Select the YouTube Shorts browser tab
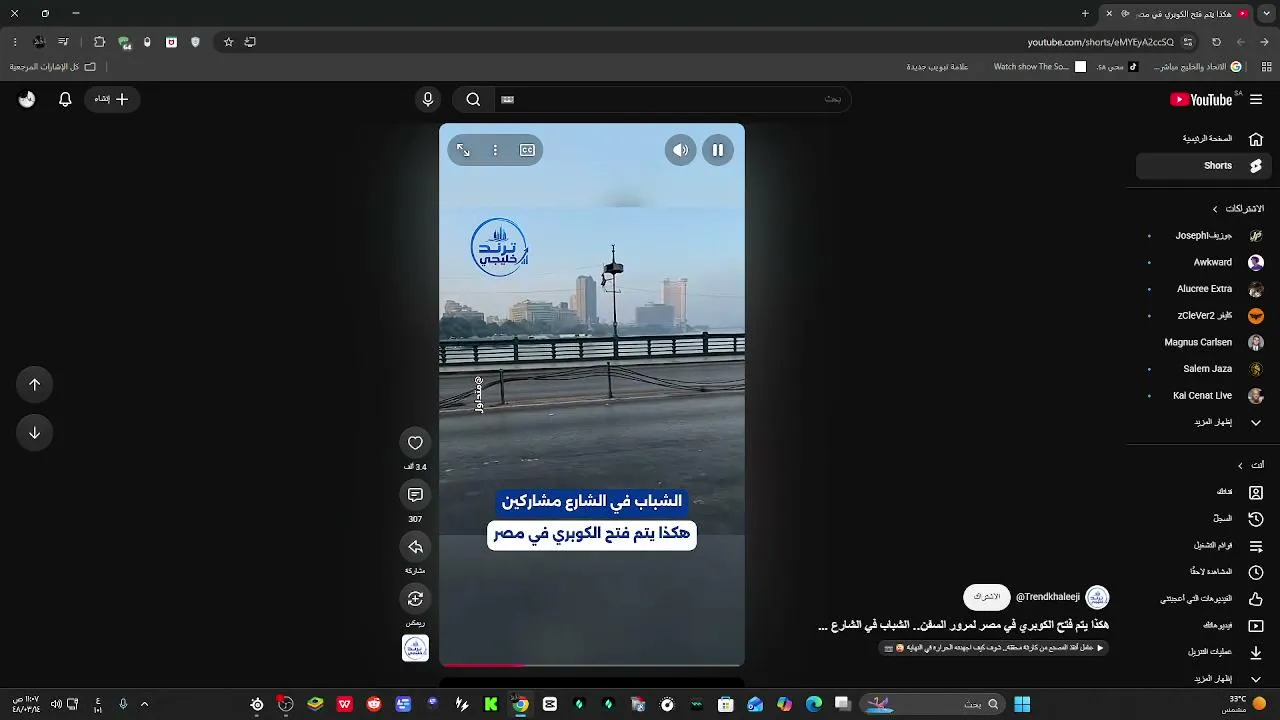Viewport: 1280px width, 720px height. (1176, 14)
